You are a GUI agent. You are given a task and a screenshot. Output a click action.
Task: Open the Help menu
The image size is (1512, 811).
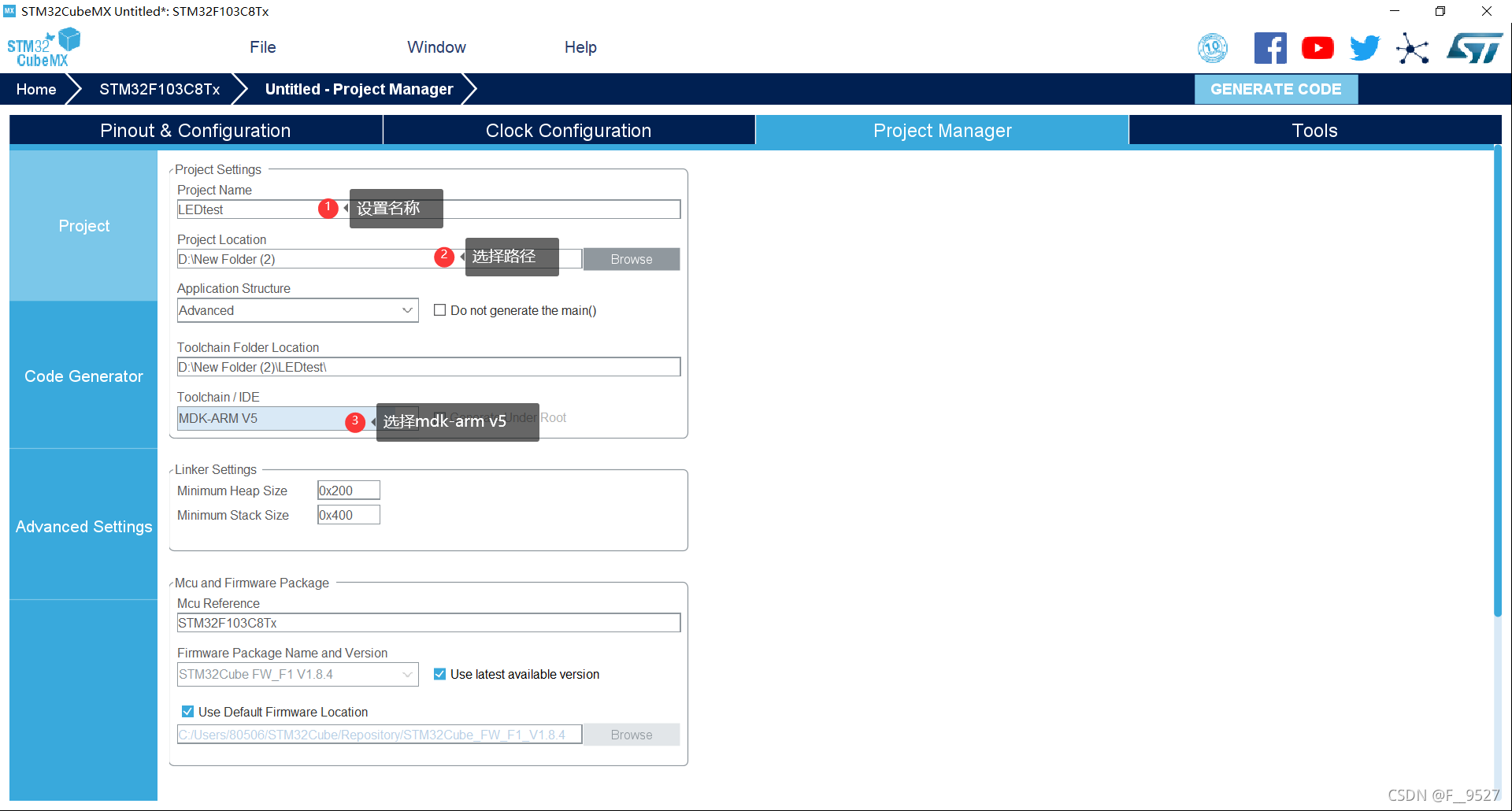(x=580, y=47)
